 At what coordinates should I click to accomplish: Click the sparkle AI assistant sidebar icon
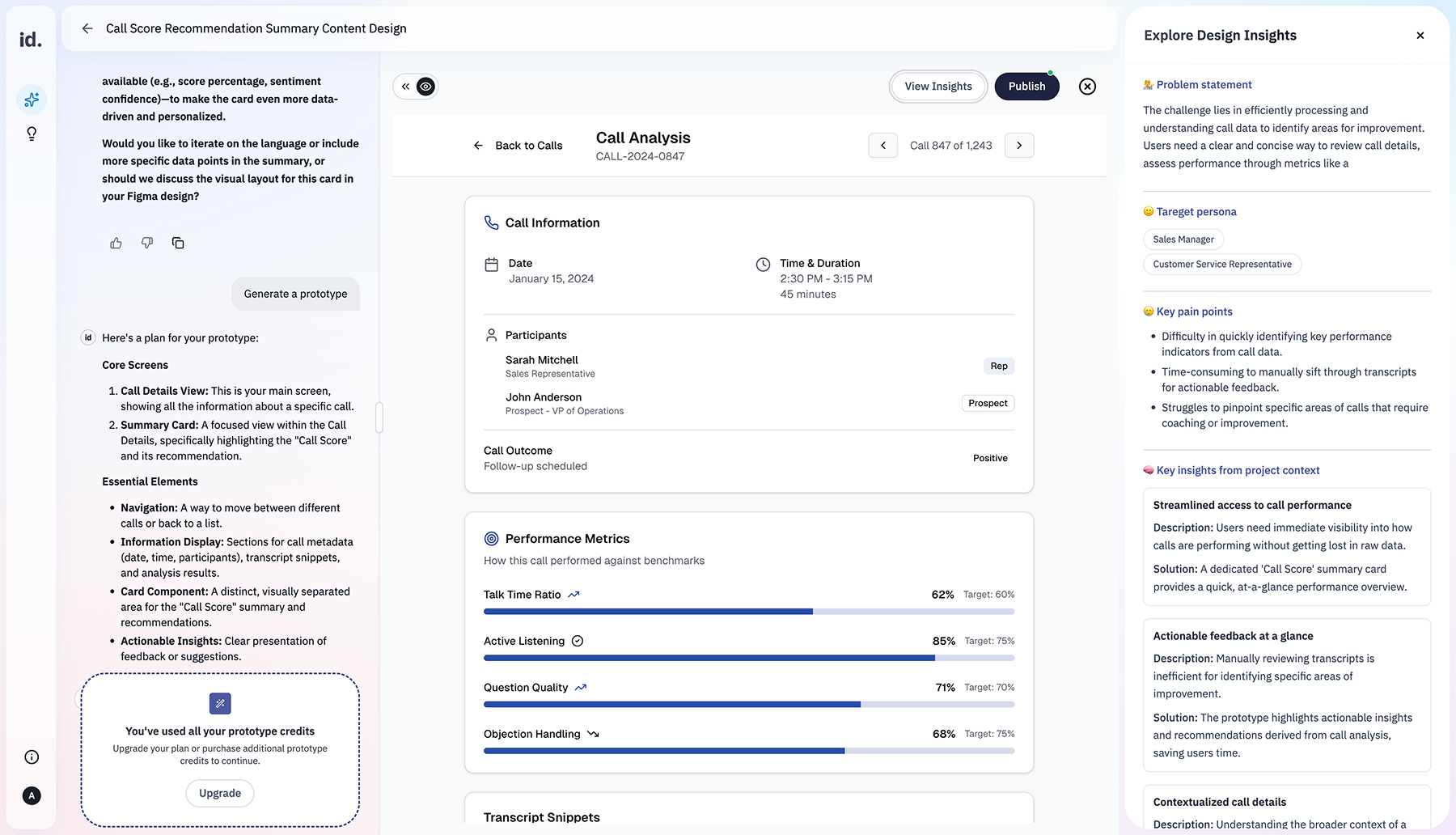[32, 100]
